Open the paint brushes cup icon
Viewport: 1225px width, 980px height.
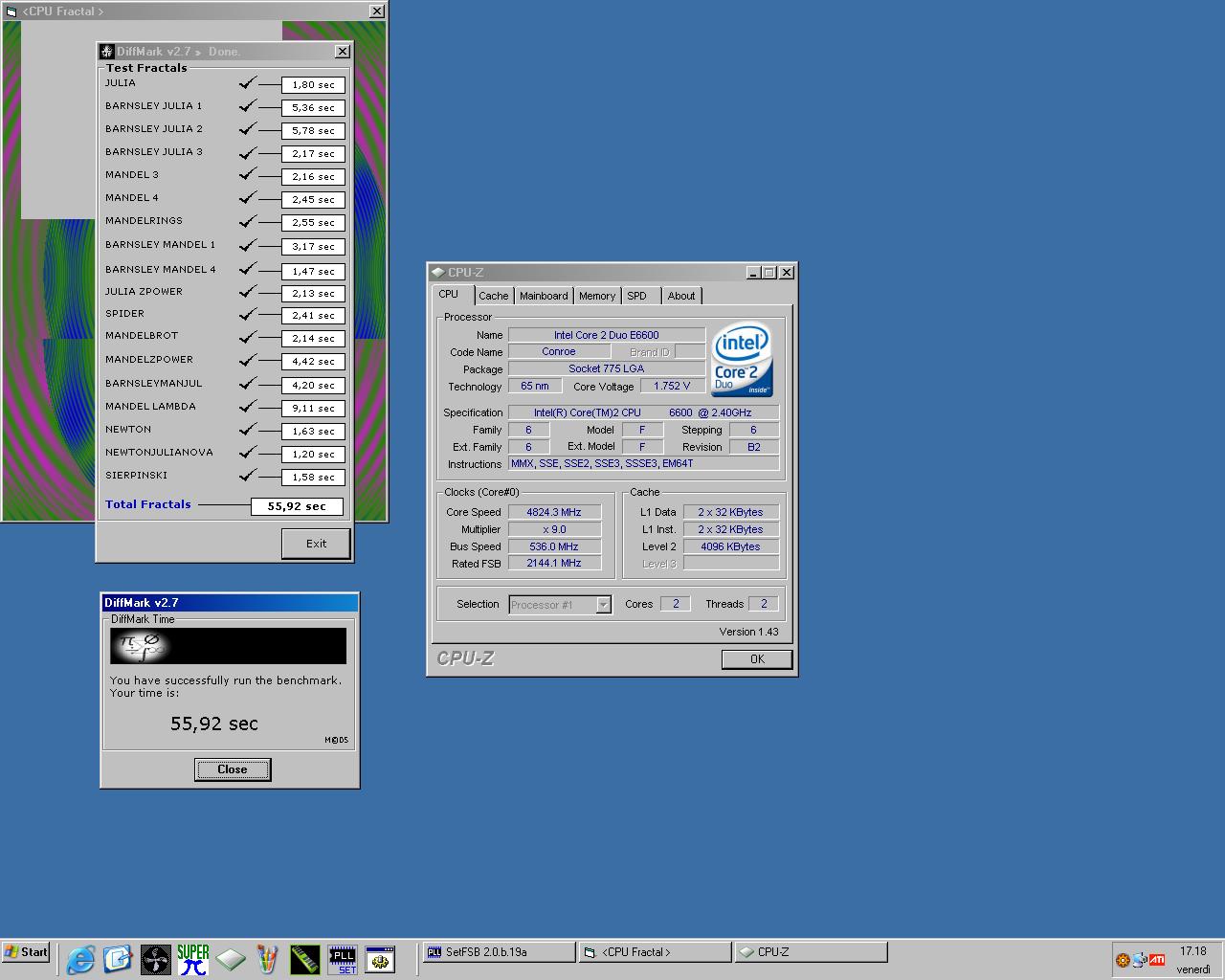coord(268,959)
